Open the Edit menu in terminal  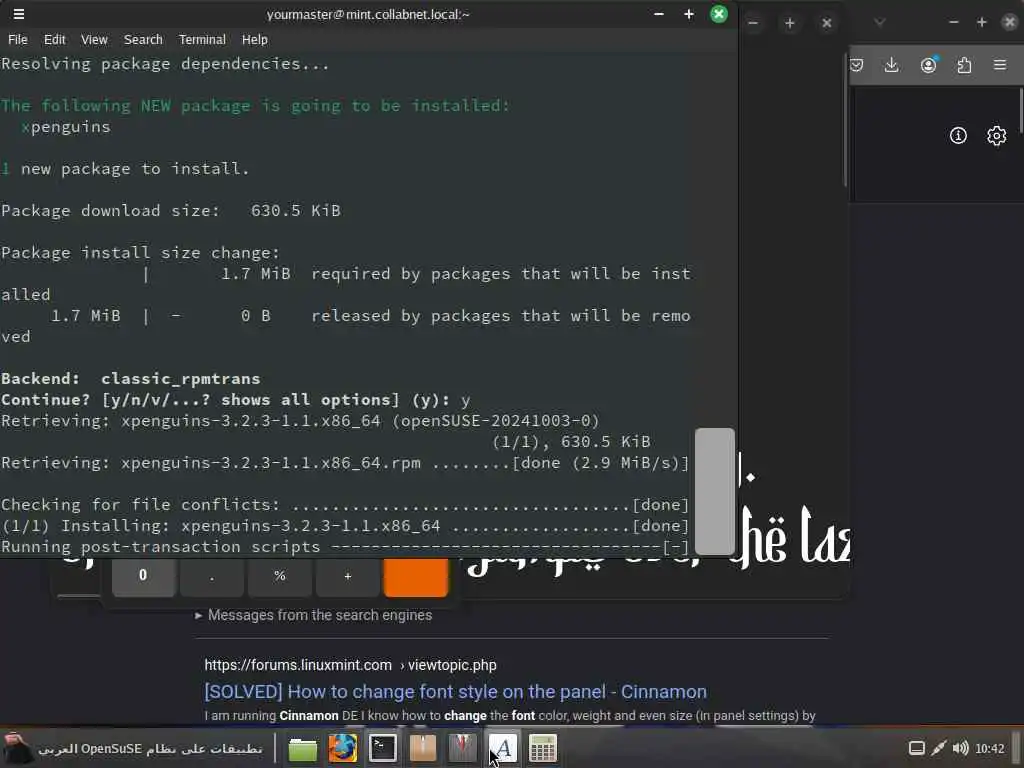click(x=55, y=40)
